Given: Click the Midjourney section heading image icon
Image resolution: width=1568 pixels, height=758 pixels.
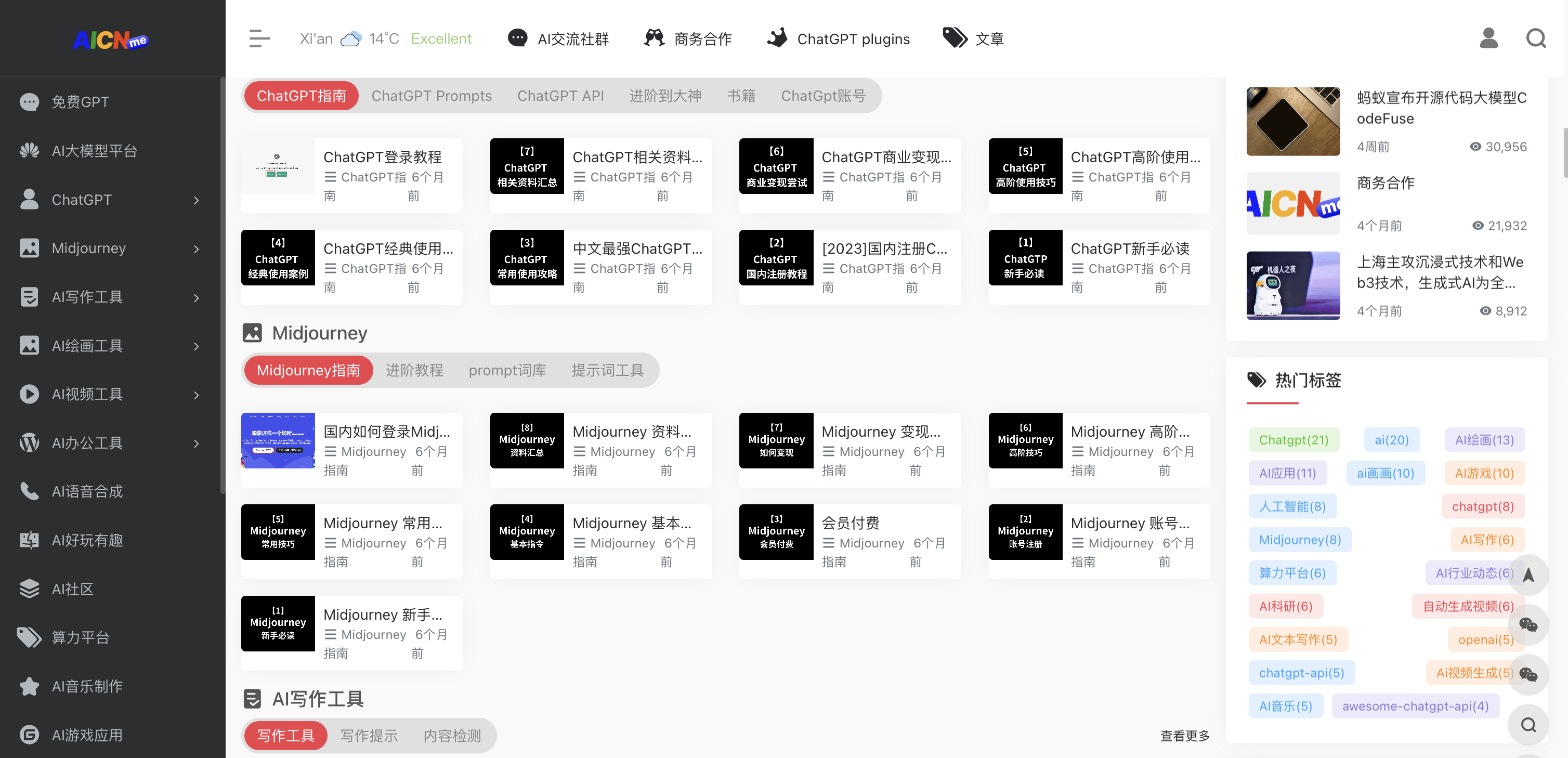Looking at the screenshot, I should click(252, 333).
